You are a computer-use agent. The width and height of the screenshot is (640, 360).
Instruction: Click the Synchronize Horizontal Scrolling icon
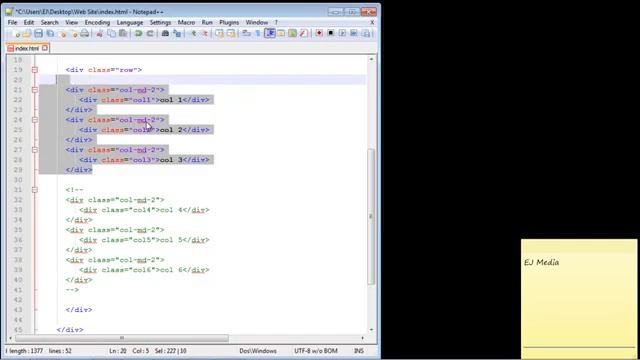[231, 33]
